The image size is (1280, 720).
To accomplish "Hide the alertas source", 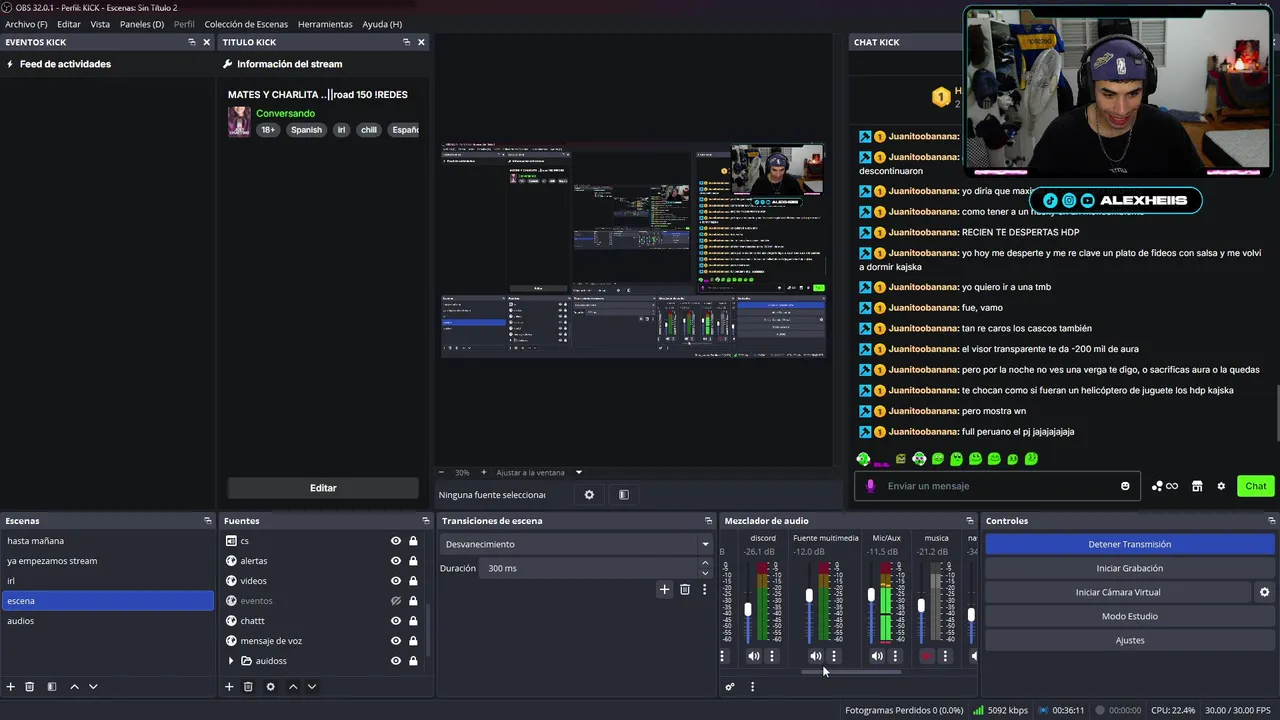I will click(396, 561).
